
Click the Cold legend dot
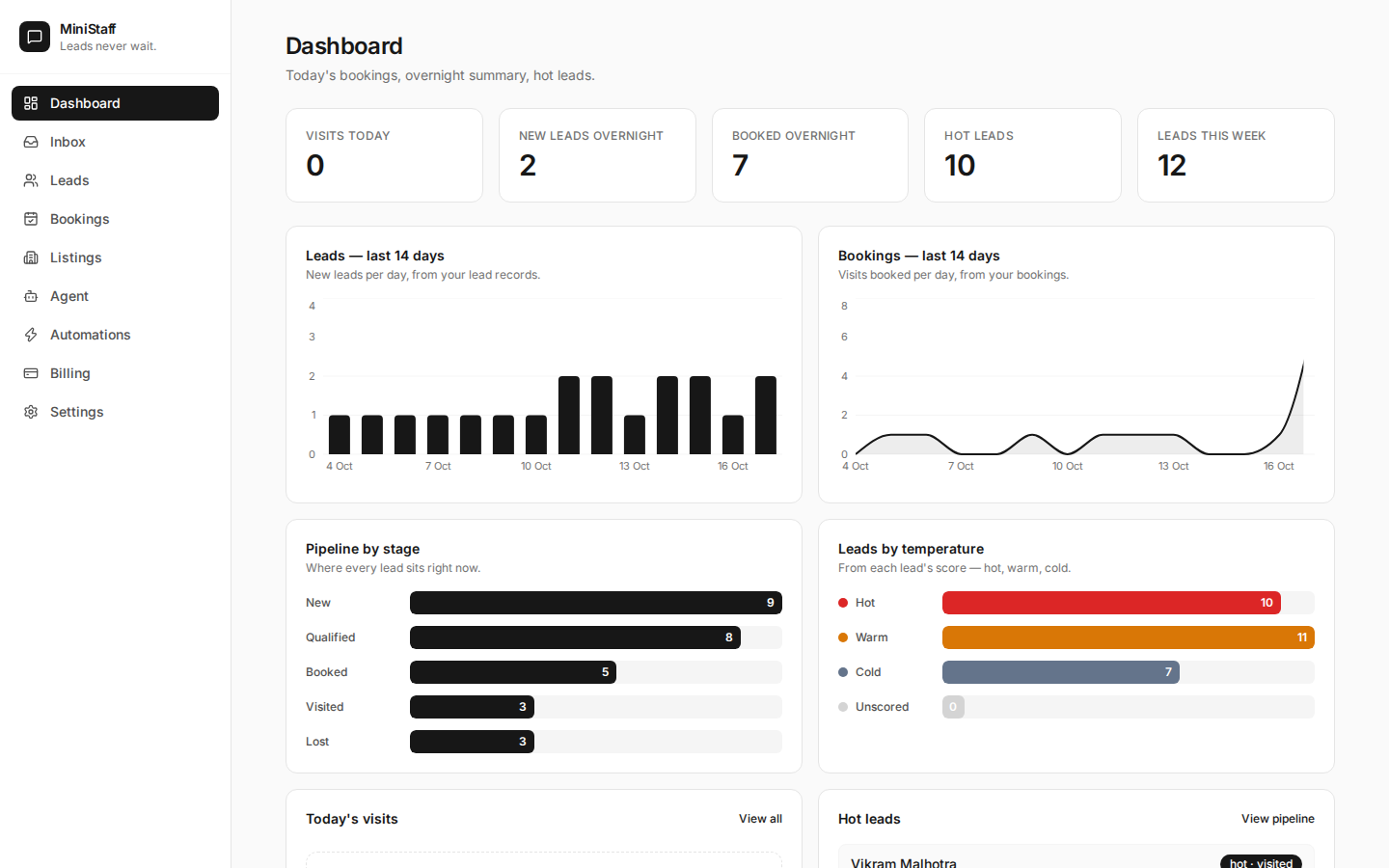click(x=843, y=672)
